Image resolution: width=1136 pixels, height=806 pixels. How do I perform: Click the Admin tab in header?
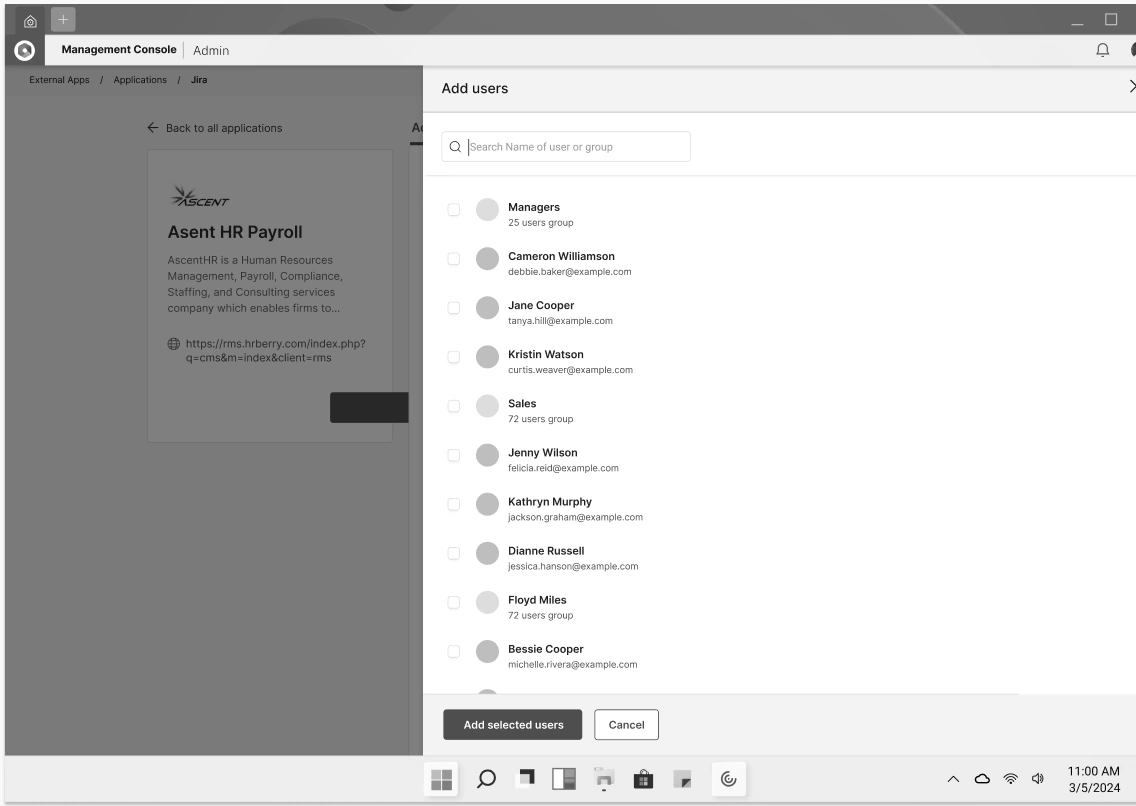tap(211, 50)
